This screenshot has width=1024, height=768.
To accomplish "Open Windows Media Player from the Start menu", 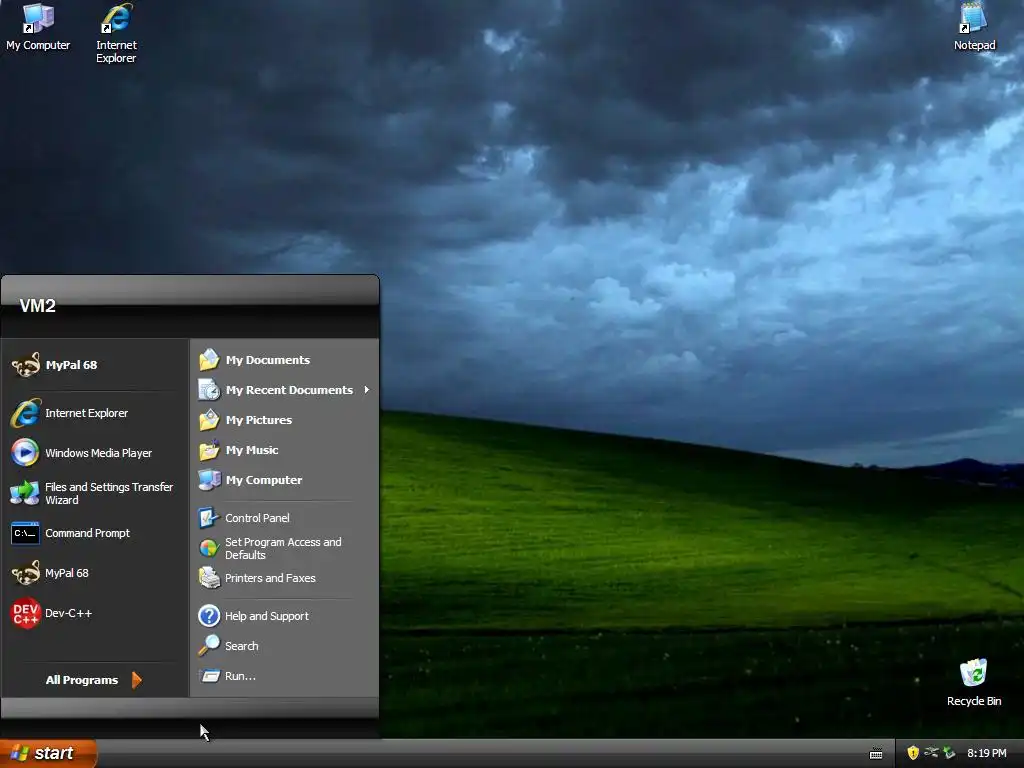I will tap(95, 453).
